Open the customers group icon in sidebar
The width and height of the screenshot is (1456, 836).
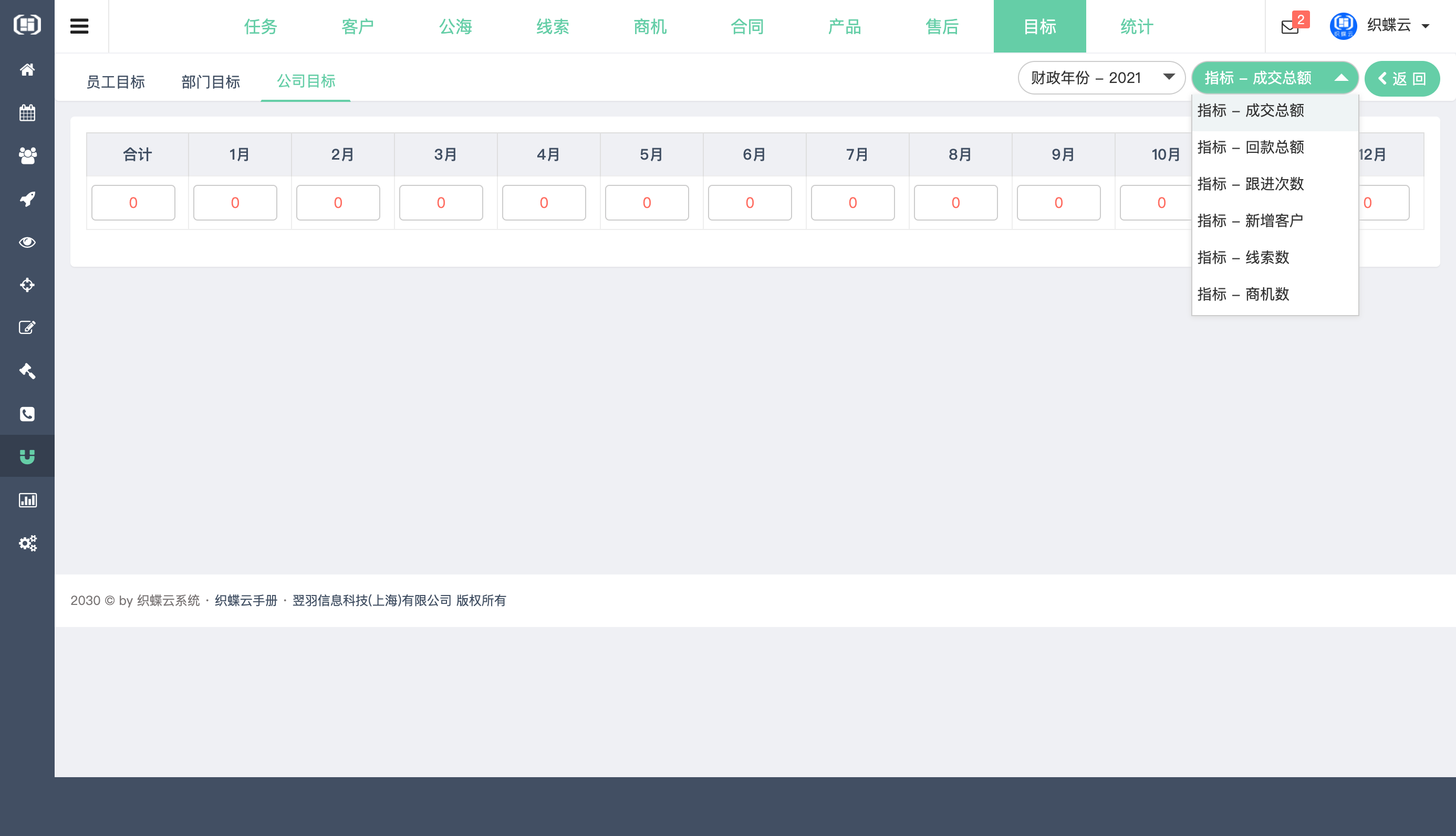tap(27, 156)
